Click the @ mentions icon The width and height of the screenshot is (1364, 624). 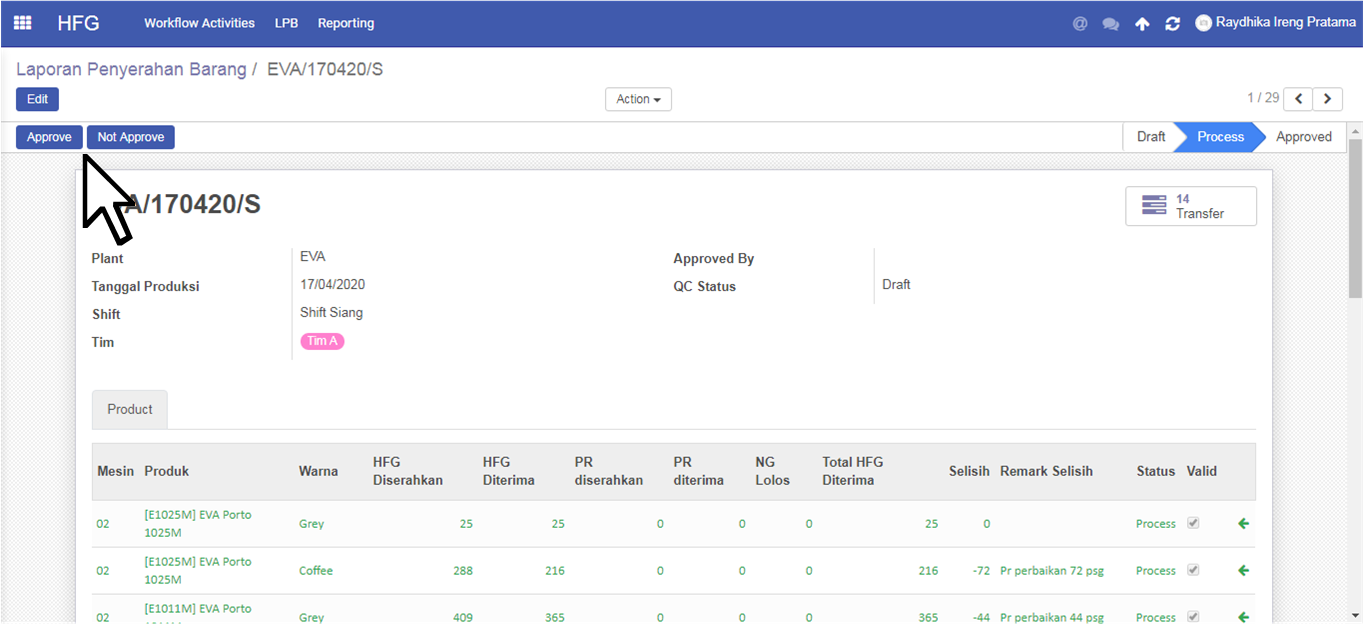coord(1080,23)
